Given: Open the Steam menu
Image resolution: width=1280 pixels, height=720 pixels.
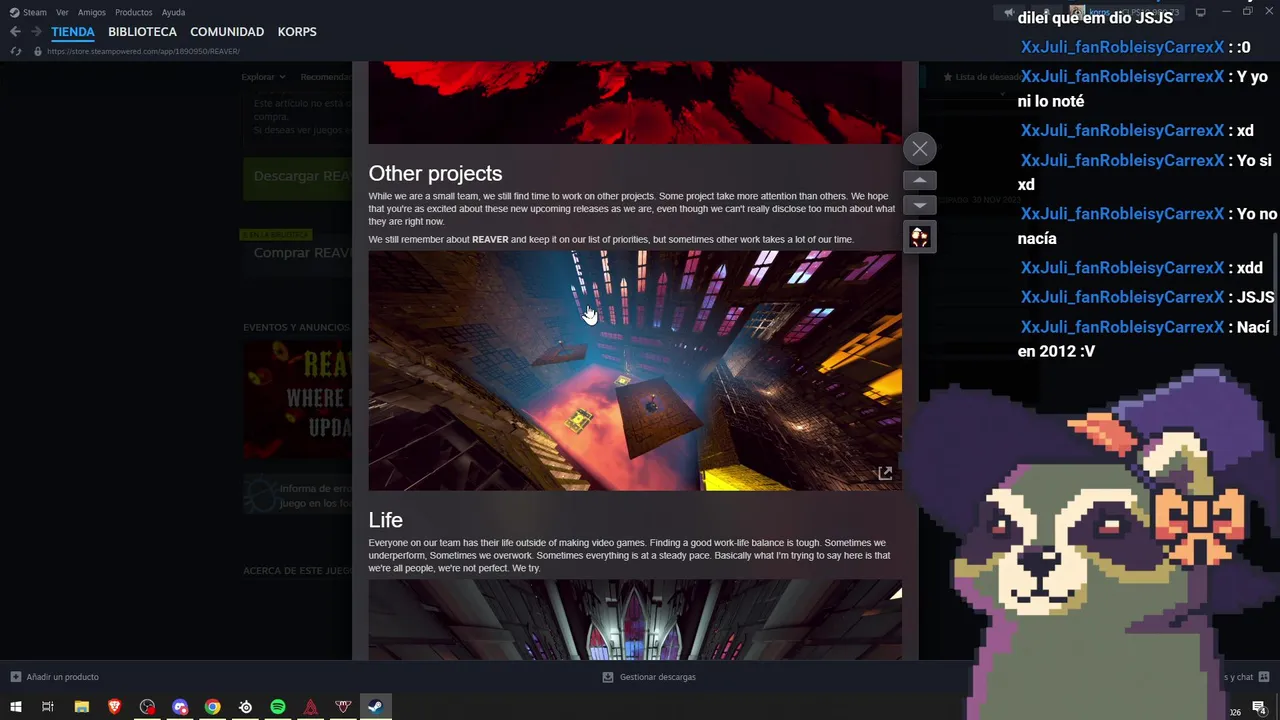Looking at the screenshot, I should [x=28, y=12].
